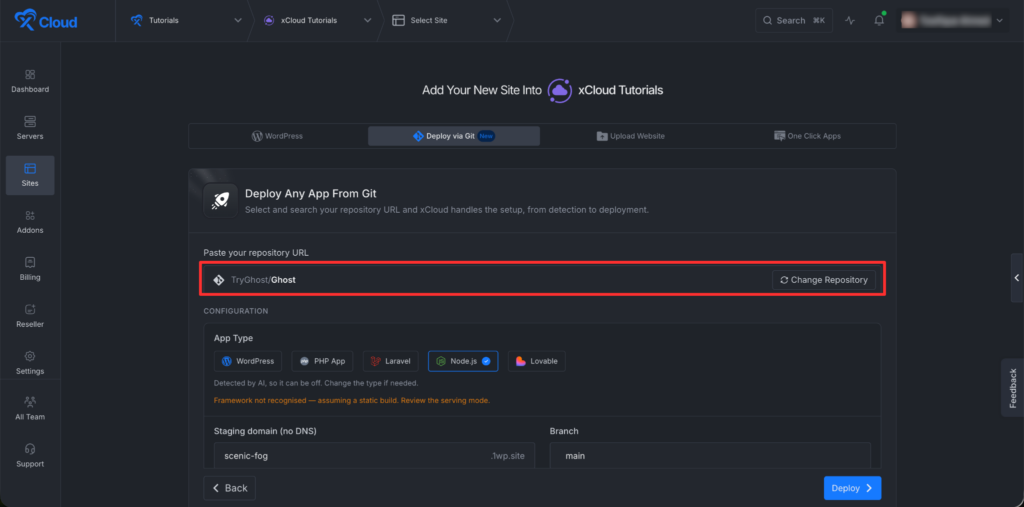Click the rocket deploy icon

[220, 200]
